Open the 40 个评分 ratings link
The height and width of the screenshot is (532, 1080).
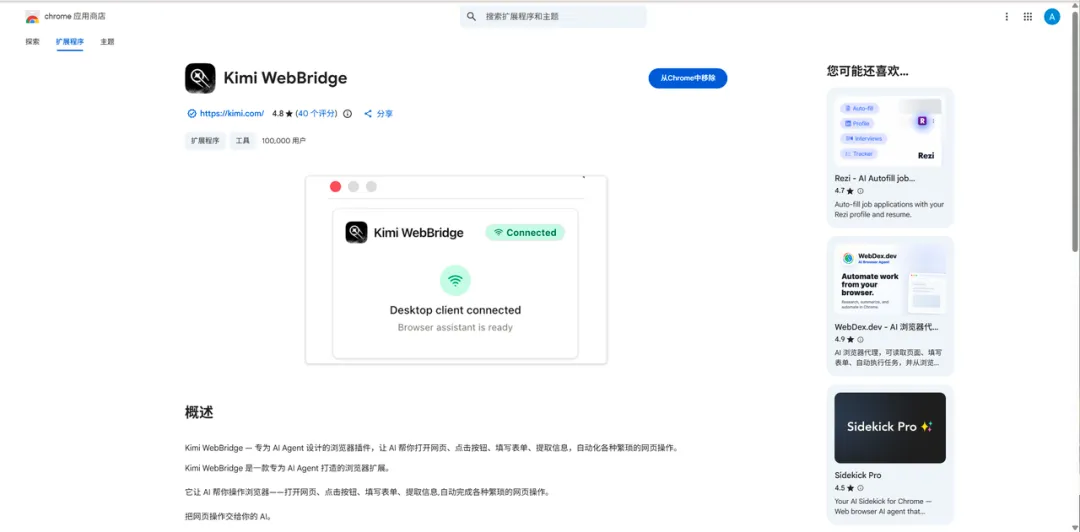(317, 114)
